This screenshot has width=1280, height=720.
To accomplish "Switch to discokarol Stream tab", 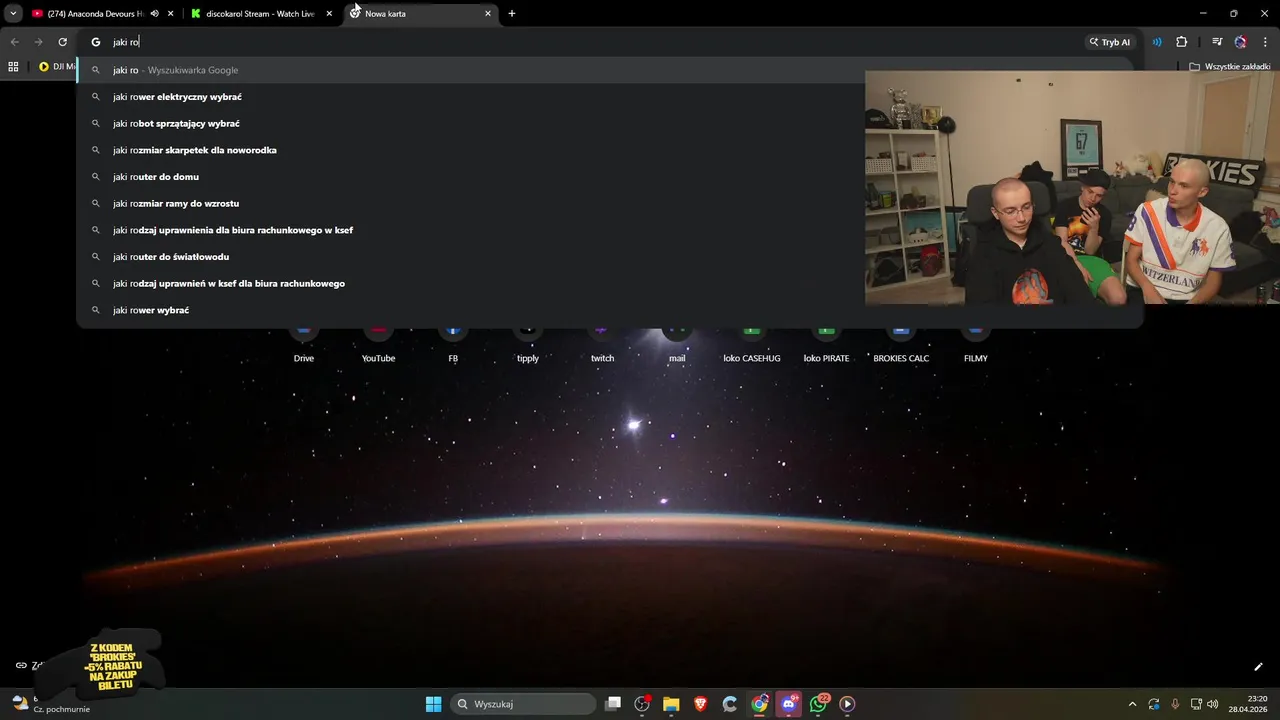I will tap(260, 14).
